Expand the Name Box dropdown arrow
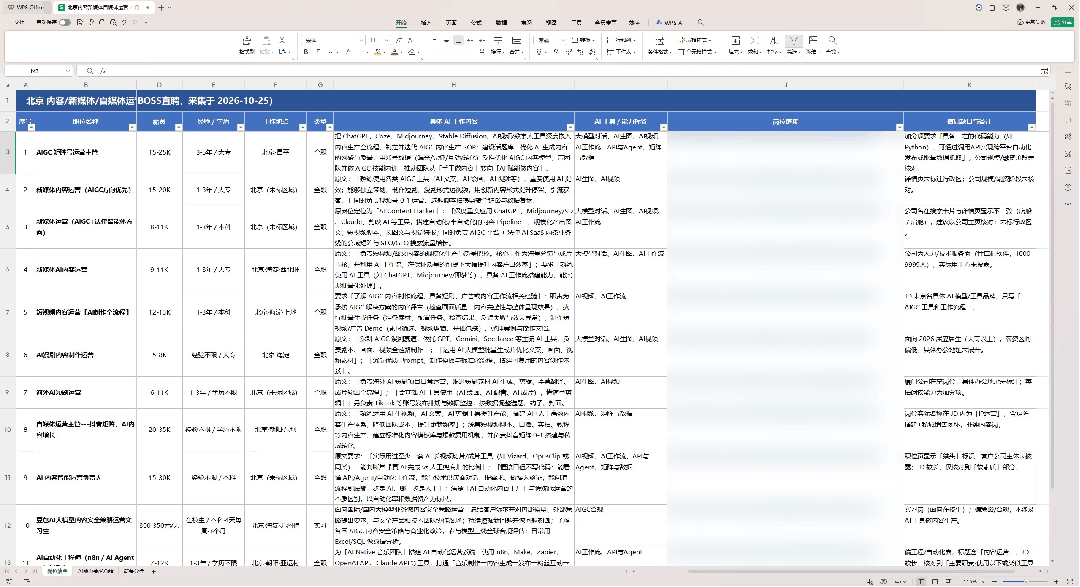The width and height of the screenshot is (1080, 587). click(x=68, y=71)
